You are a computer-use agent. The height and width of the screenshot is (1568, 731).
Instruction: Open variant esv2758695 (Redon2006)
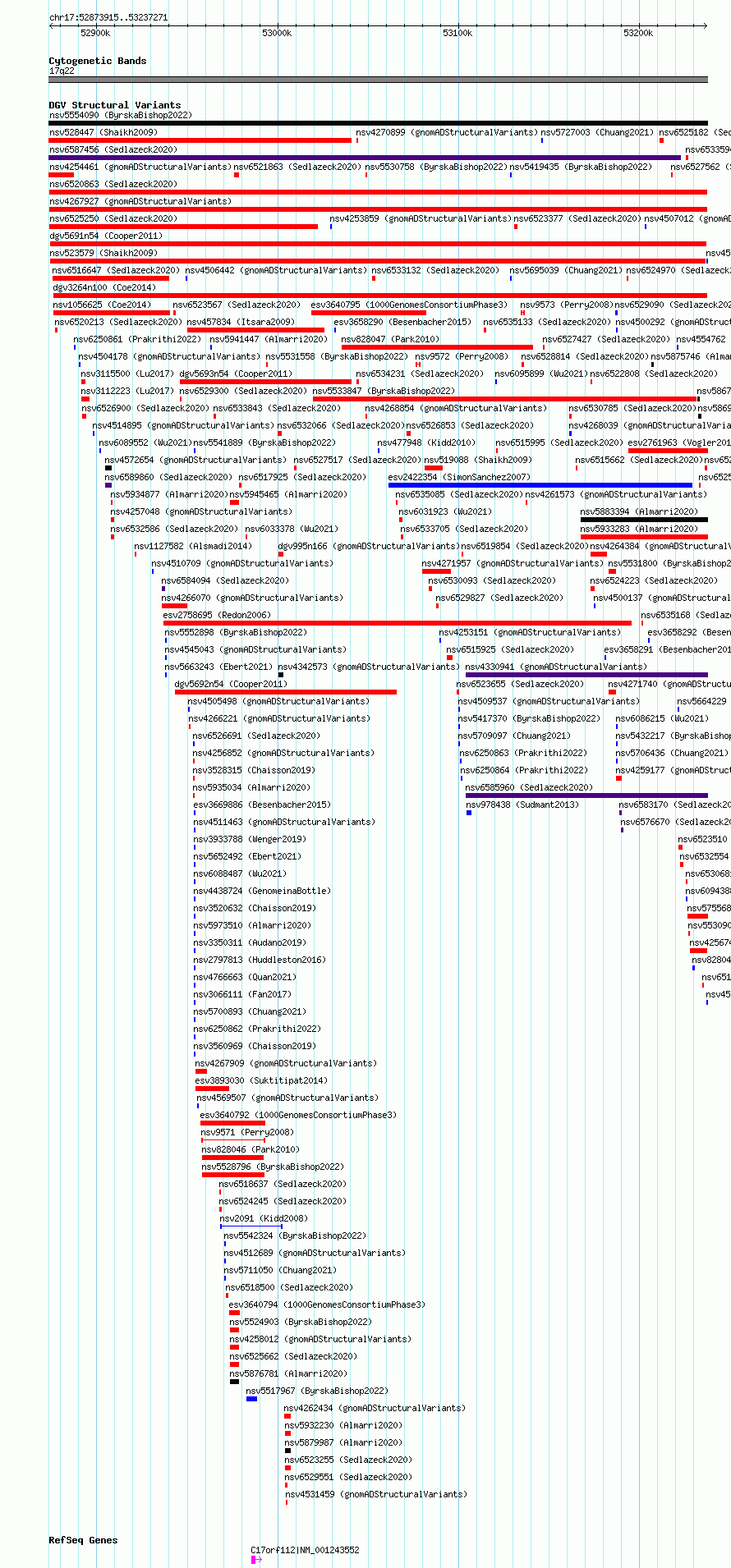[216, 615]
